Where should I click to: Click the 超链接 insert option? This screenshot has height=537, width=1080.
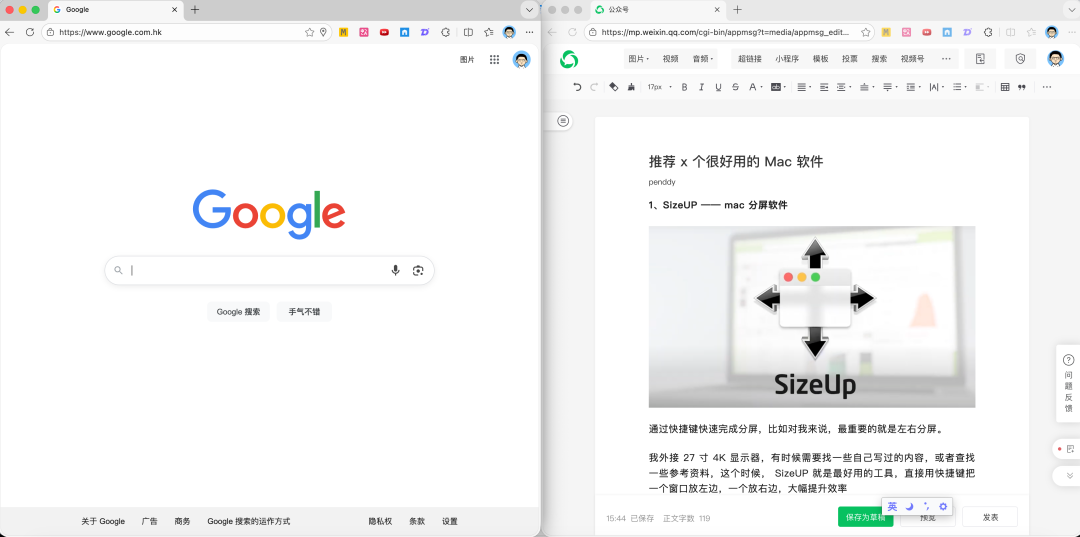pyautogui.click(x=749, y=59)
